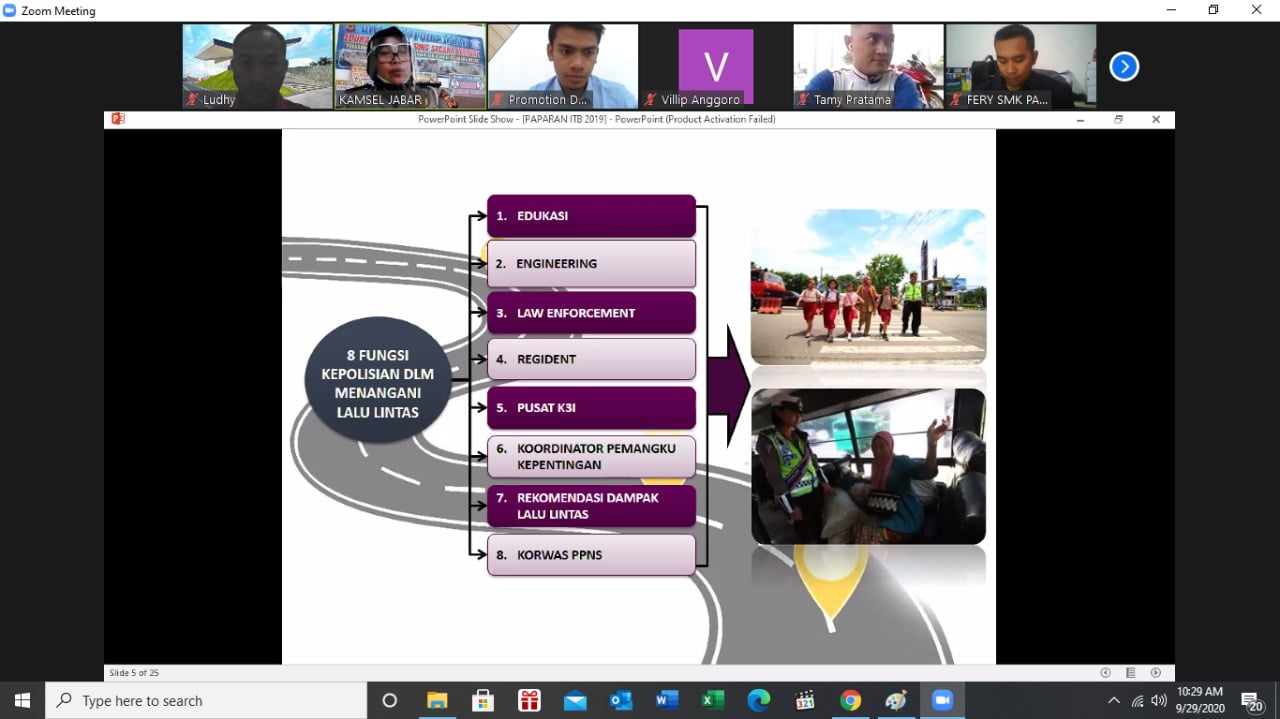Launch Google Chrome from the taskbar

click(x=850, y=700)
